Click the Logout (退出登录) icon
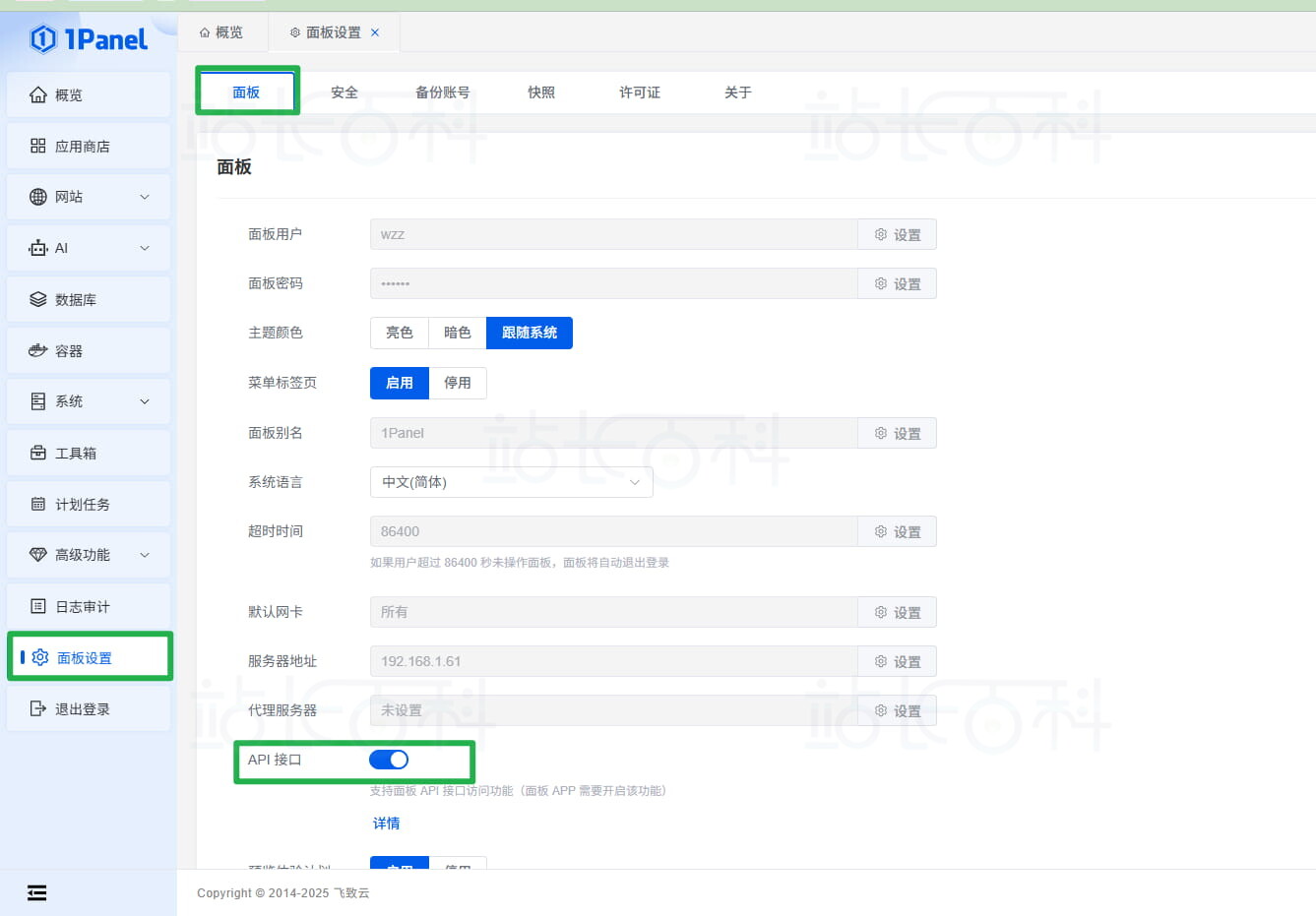Viewport: 1316px width, 916px height. pyautogui.click(x=38, y=708)
